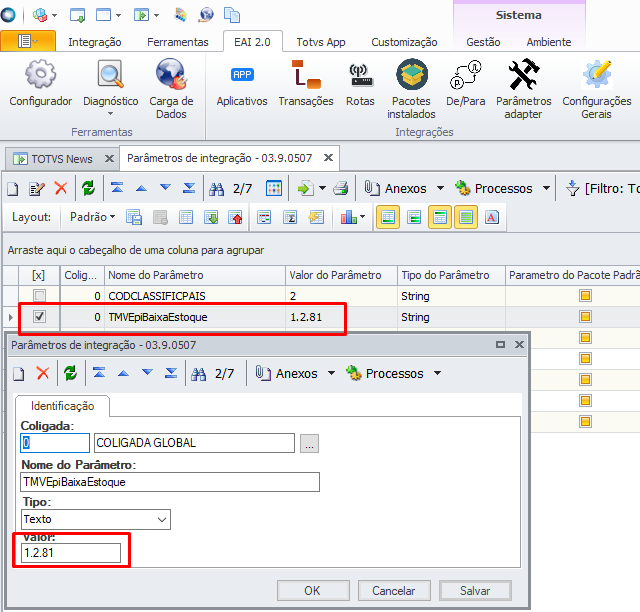Image resolution: width=640 pixels, height=612 pixels.
Task: Open Parâmetros adapter
Action: 524,88
